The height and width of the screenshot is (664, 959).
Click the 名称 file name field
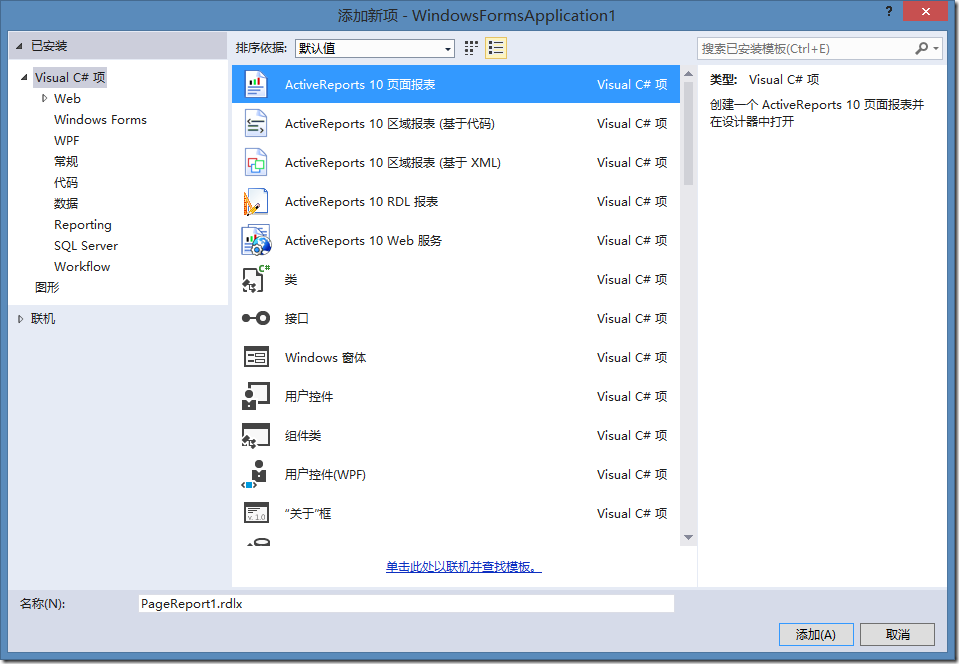click(406, 603)
